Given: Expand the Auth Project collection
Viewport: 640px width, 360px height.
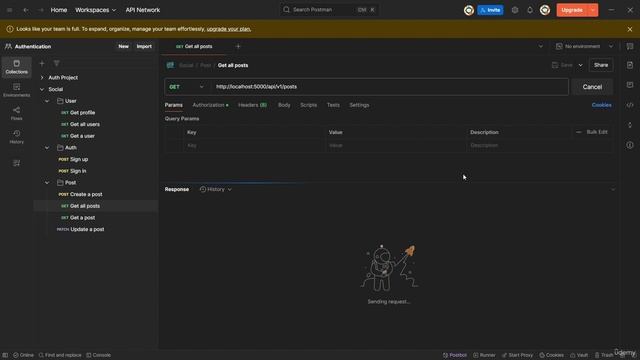Looking at the screenshot, I should pyautogui.click(x=42, y=78).
